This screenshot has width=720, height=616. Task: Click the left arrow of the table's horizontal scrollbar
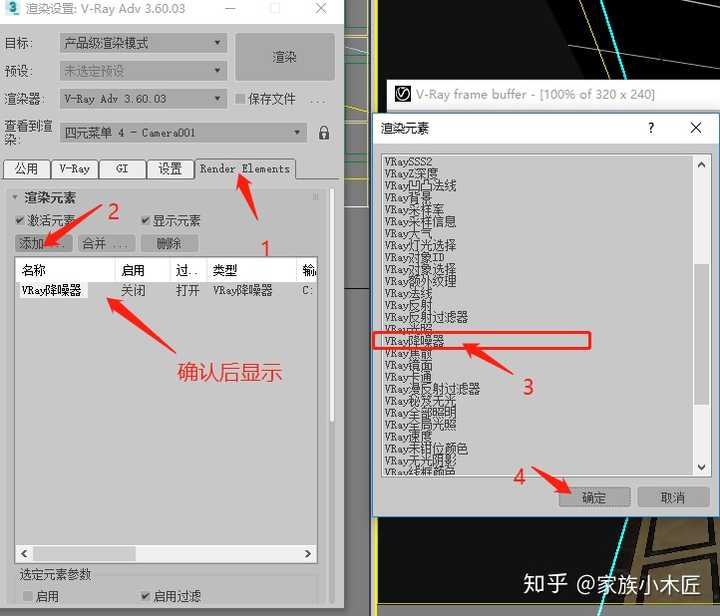pyautogui.click(x=24, y=554)
